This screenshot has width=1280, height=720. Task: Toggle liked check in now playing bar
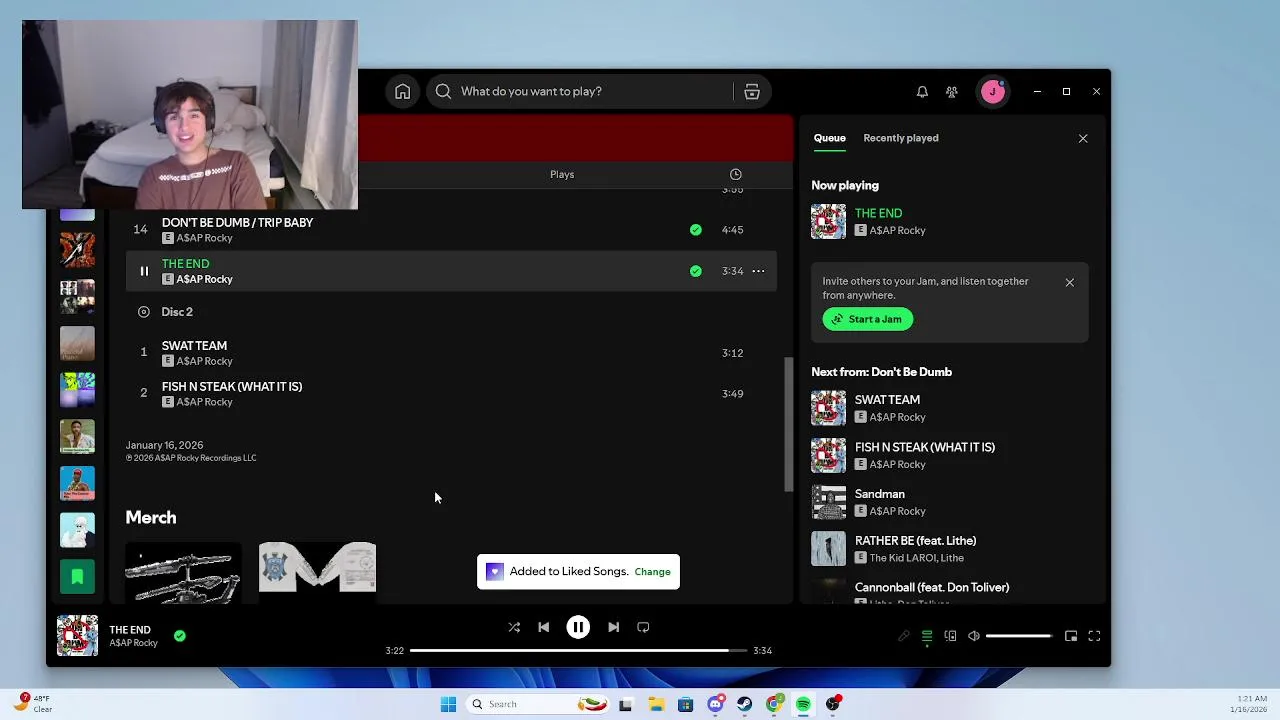click(x=180, y=635)
